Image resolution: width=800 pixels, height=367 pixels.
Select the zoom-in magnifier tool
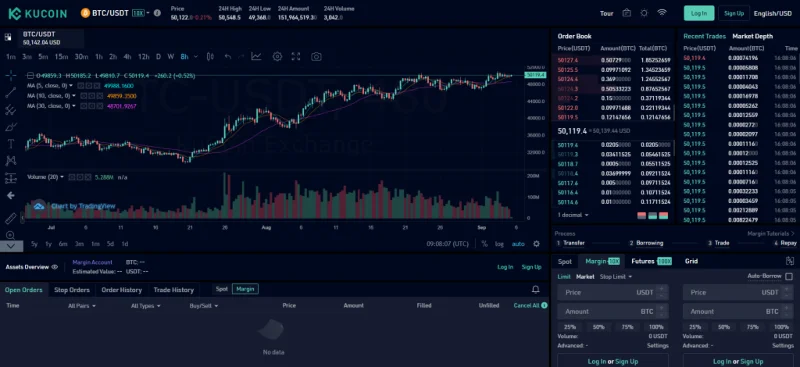(10, 235)
